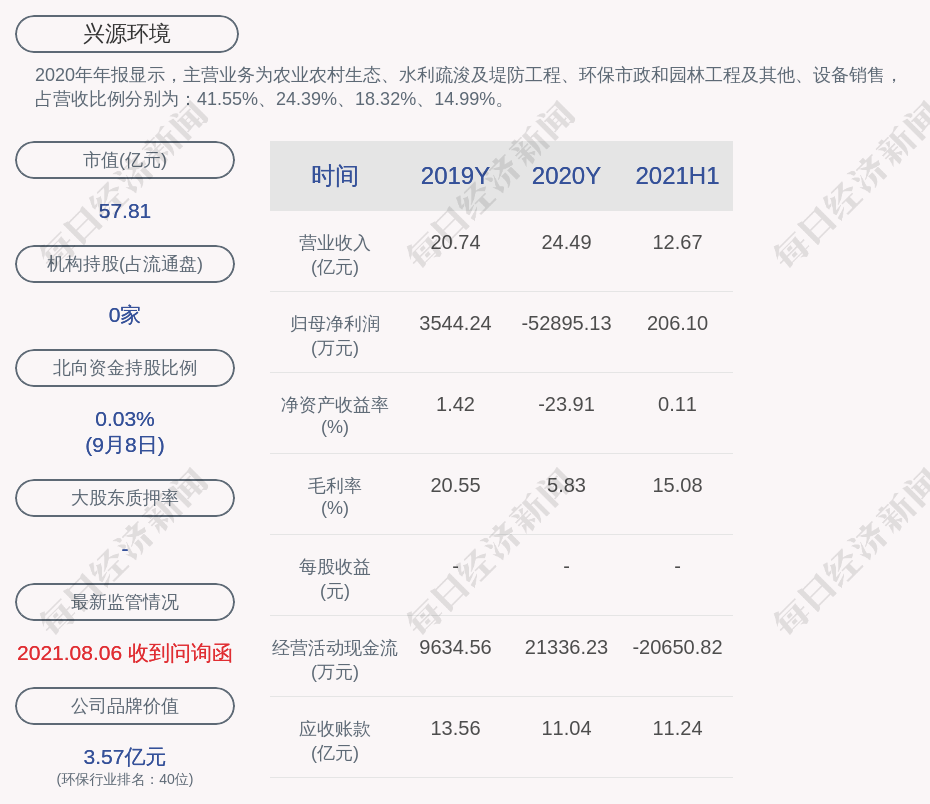The width and height of the screenshot is (930, 804).
Task: Click the 57.81 market value figure
Action: [x=125, y=211]
